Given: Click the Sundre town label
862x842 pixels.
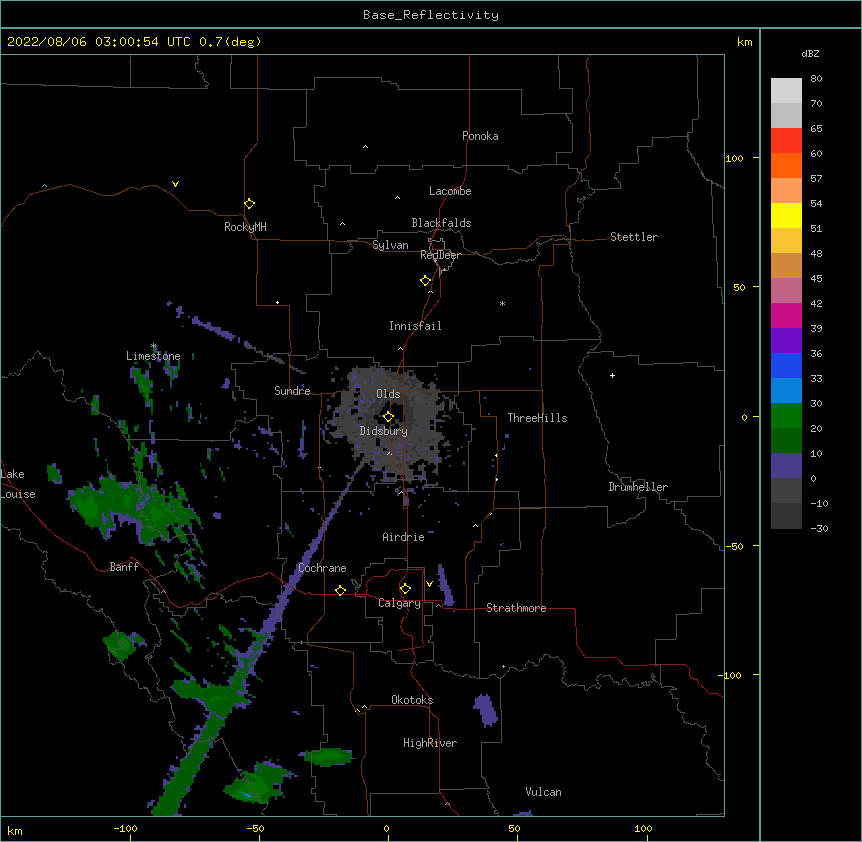Looking at the screenshot, I should click(x=292, y=391).
